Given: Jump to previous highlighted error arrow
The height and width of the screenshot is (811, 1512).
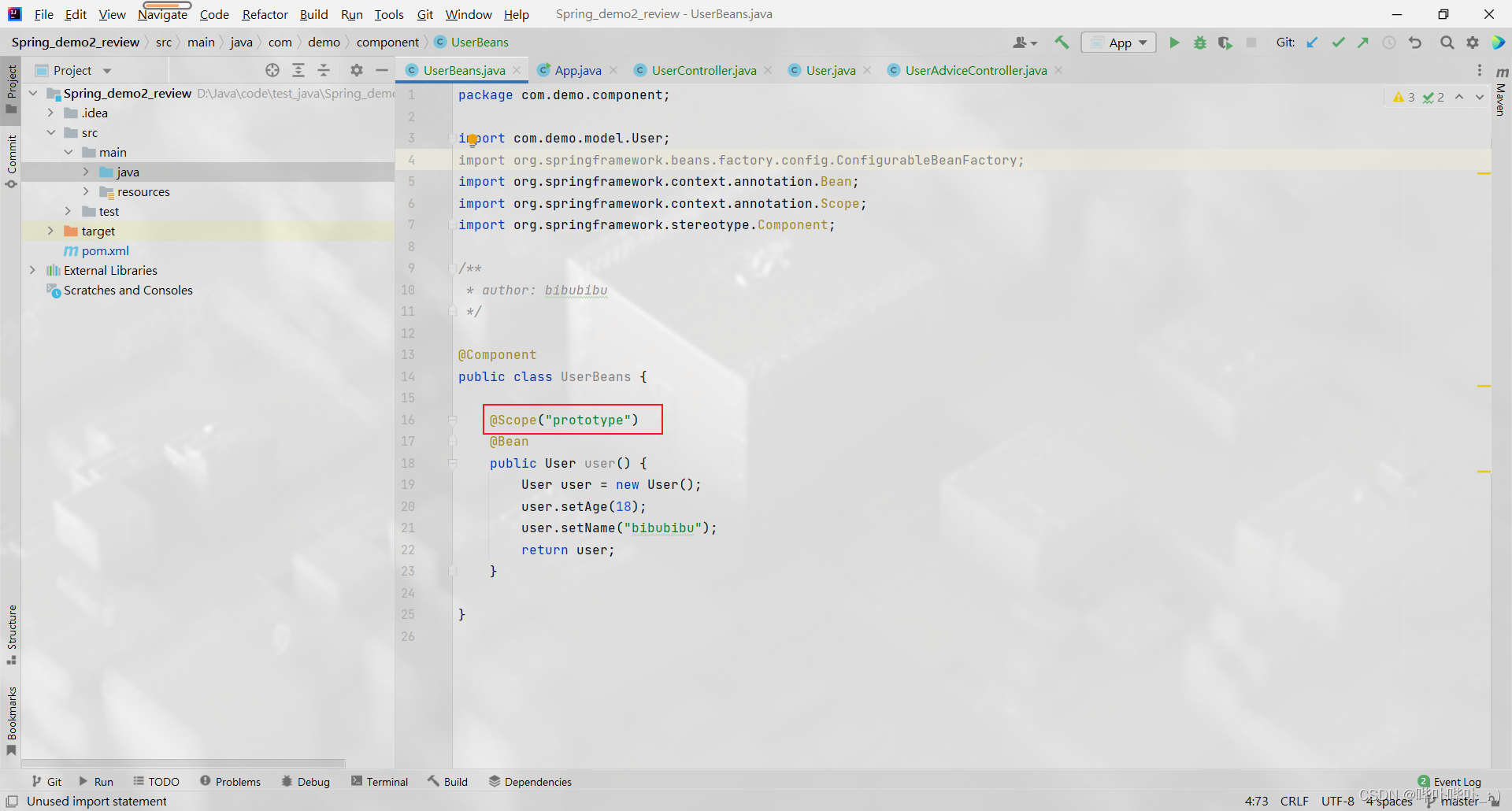Looking at the screenshot, I should [x=1459, y=97].
